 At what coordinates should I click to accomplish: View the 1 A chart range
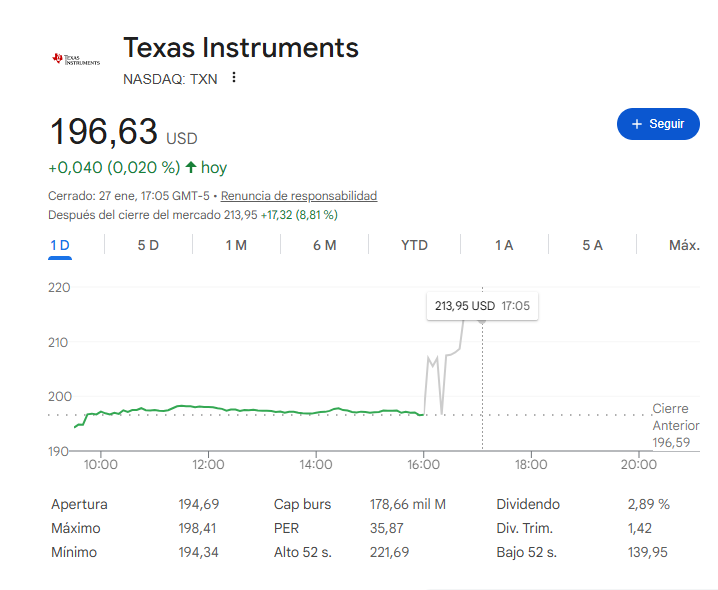(x=504, y=245)
